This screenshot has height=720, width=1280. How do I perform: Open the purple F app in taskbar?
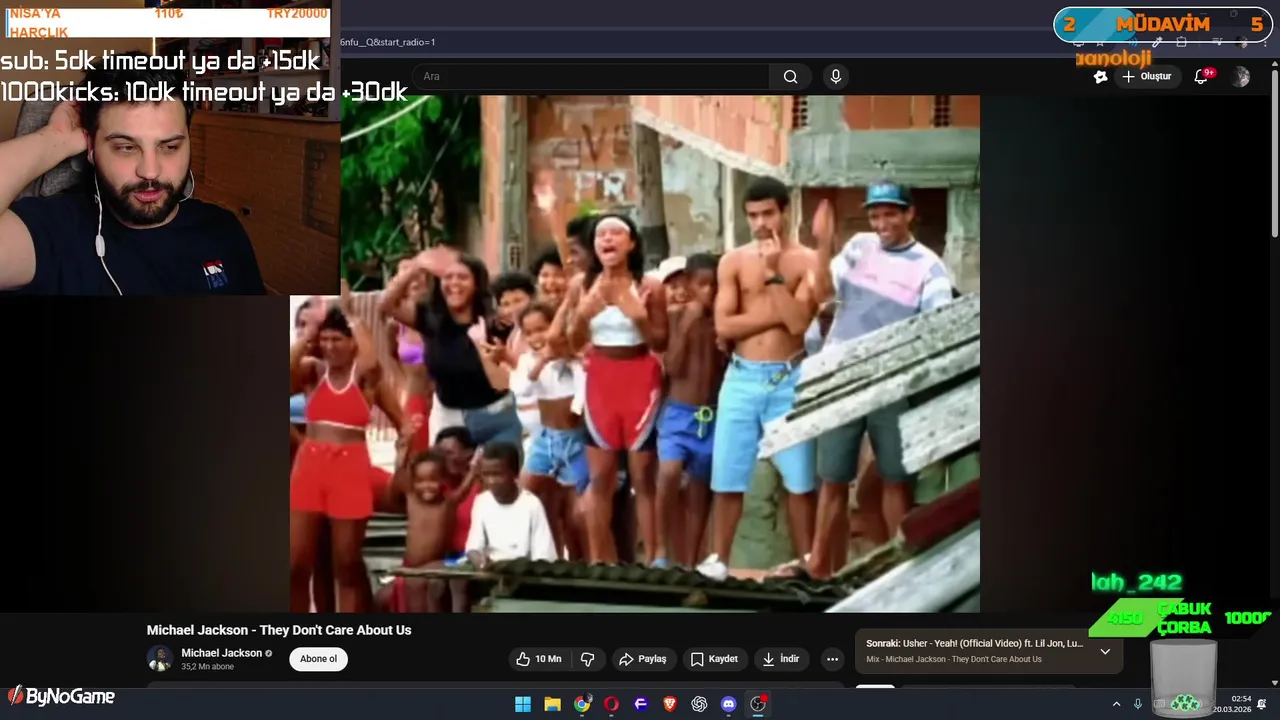[640, 704]
